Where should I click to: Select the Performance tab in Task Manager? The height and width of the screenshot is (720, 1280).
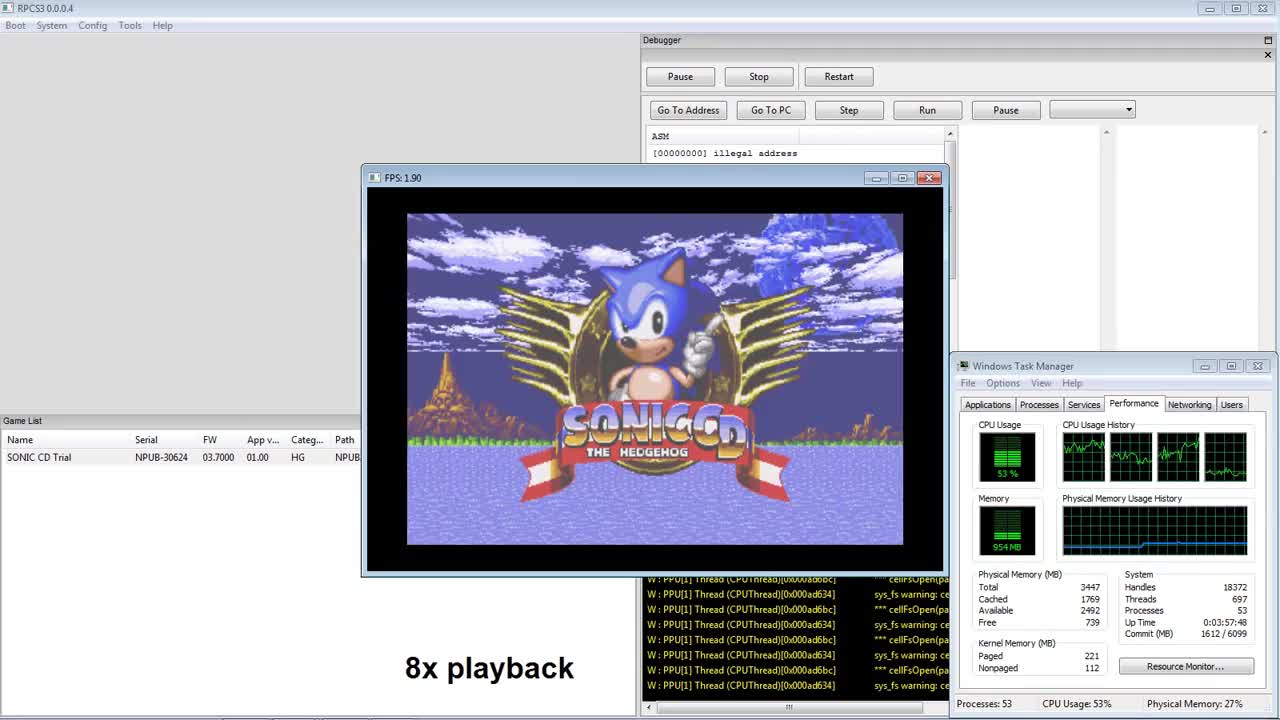click(1134, 404)
